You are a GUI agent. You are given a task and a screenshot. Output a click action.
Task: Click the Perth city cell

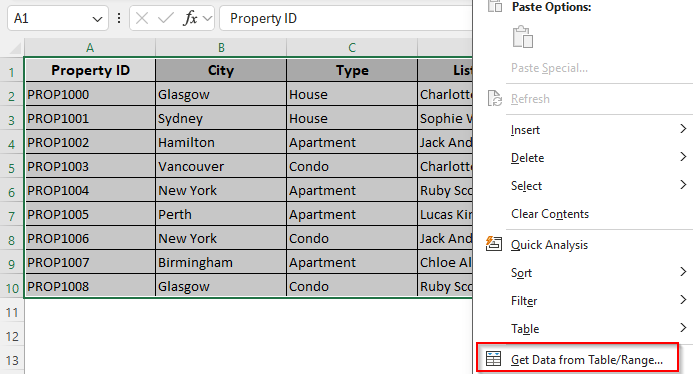click(221, 214)
